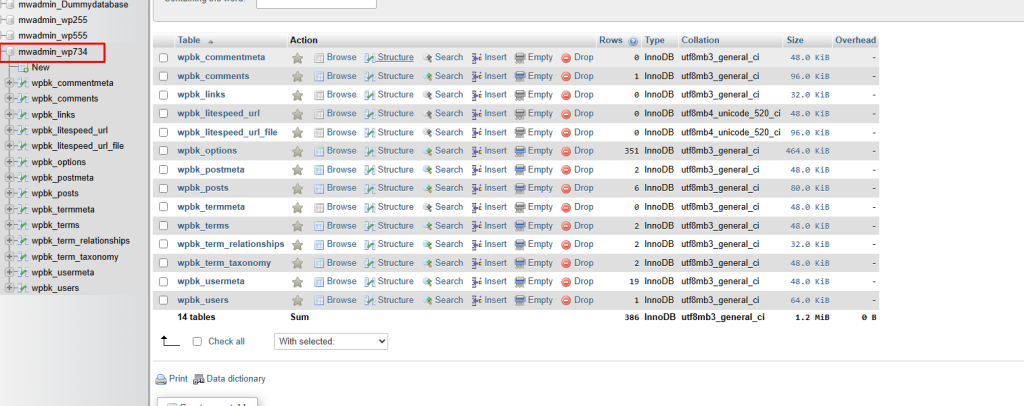
Task: Click wpbk_options table icon in sidebar tree
Action: [x=24, y=162]
